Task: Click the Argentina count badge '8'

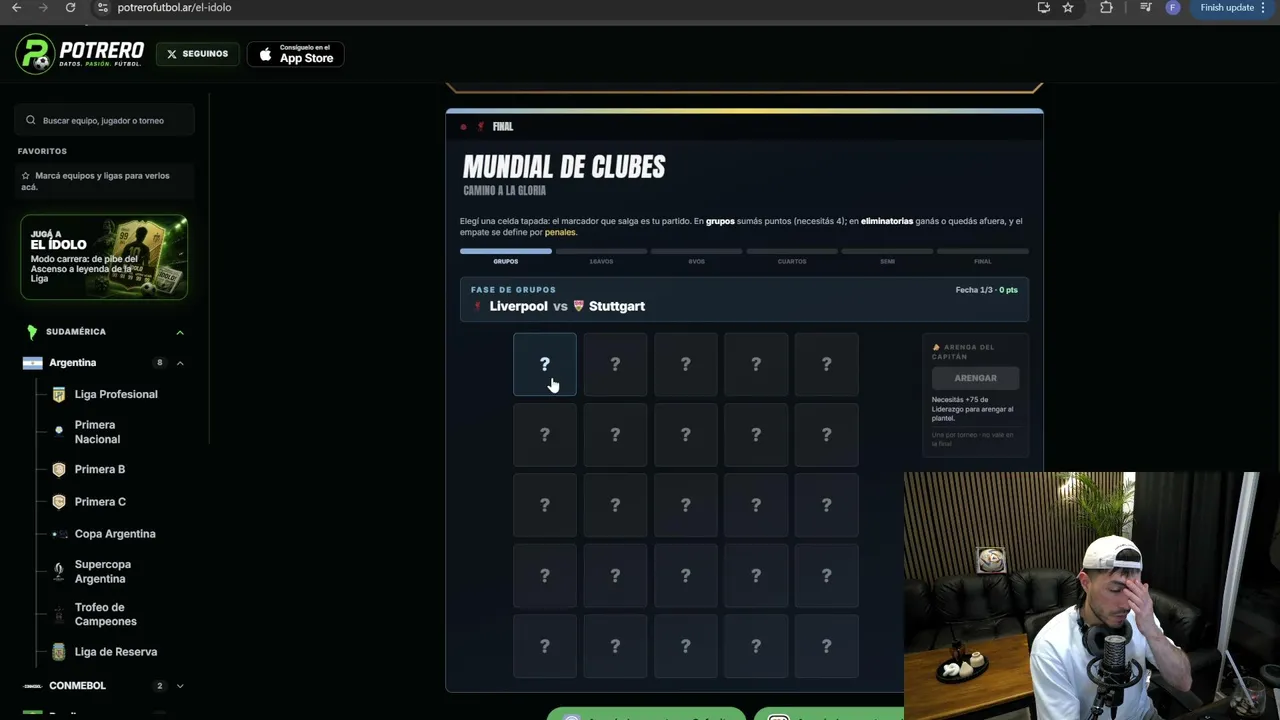Action: 159,363
